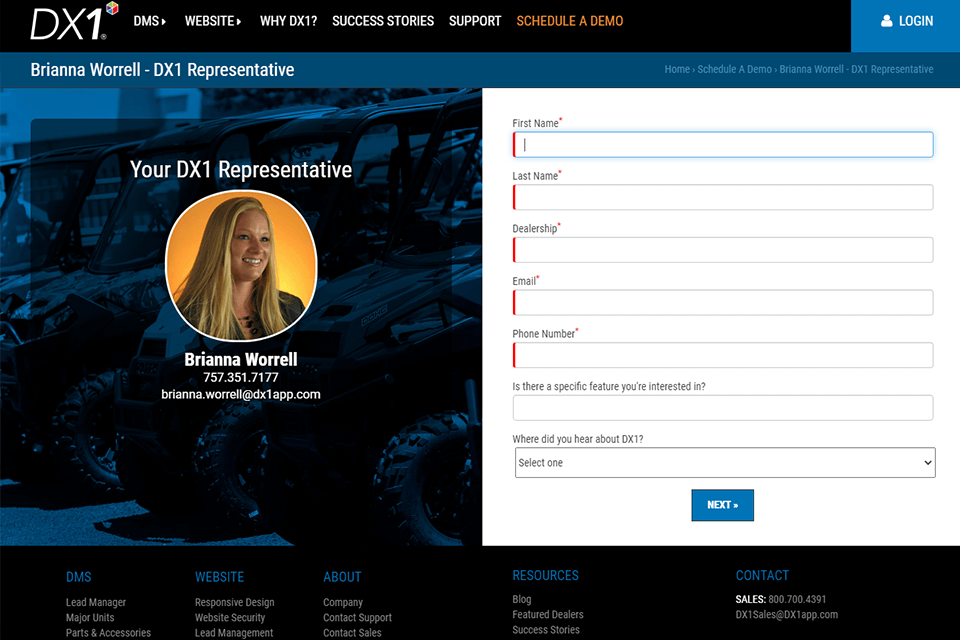Click Schedule A Demo breadcrumb link
Image resolution: width=960 pixels, height=640 pixels.
tap(734, 69)
